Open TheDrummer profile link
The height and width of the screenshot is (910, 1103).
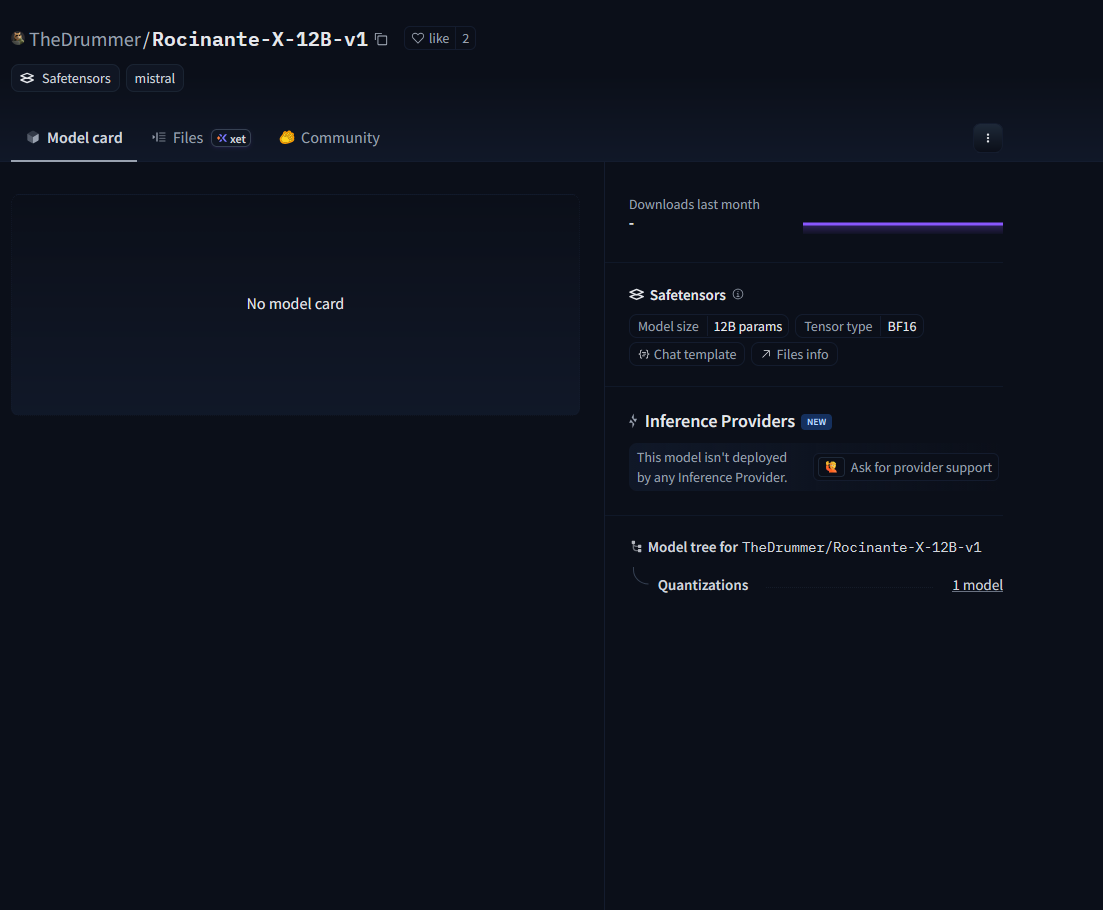coord(85,39)
